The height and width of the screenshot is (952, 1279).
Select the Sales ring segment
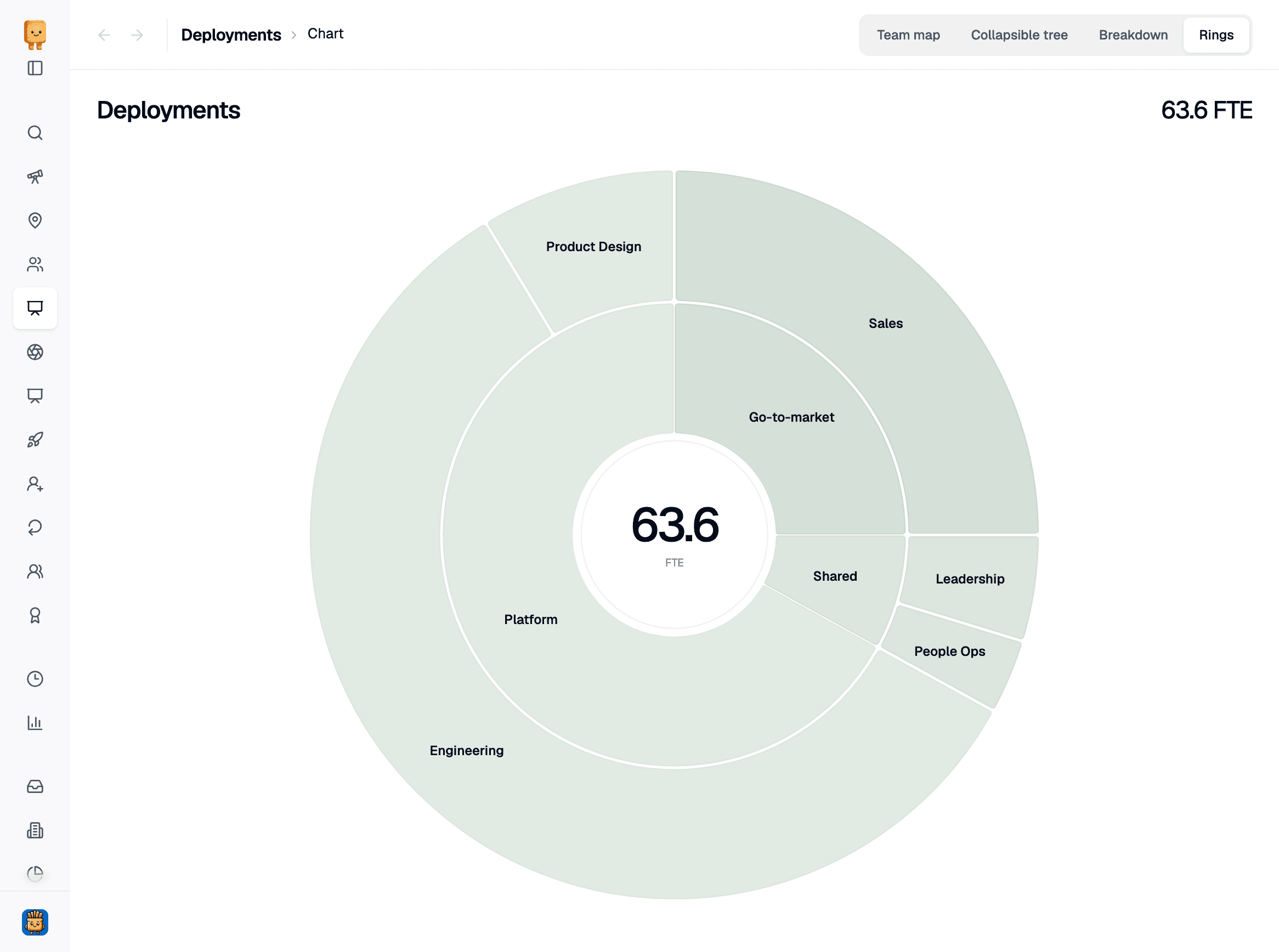coord(885,324)
